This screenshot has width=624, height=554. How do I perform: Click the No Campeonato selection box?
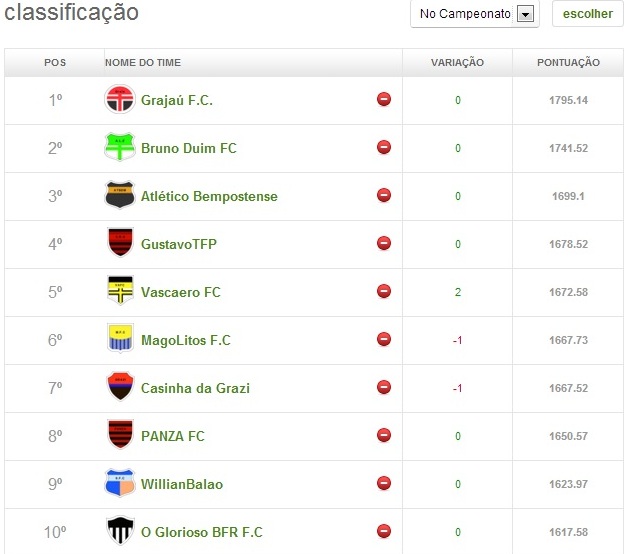tap(465, 14)
